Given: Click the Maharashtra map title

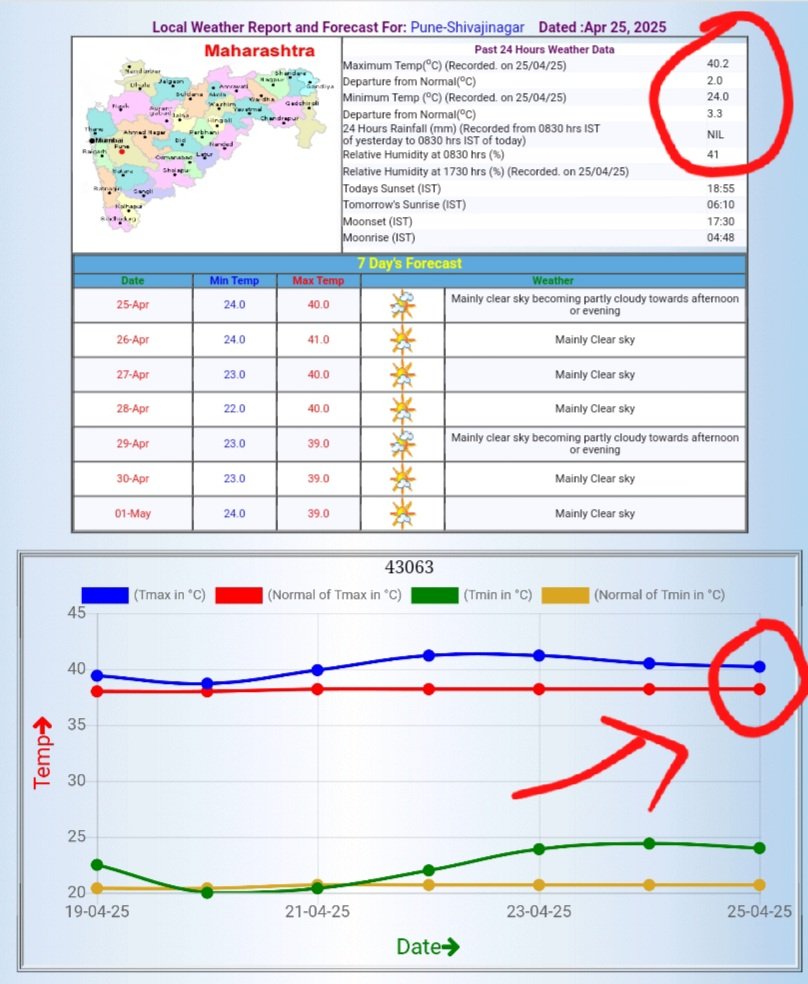Looking at the screenshot, I should pyautogui.click(x=259, y=51).
